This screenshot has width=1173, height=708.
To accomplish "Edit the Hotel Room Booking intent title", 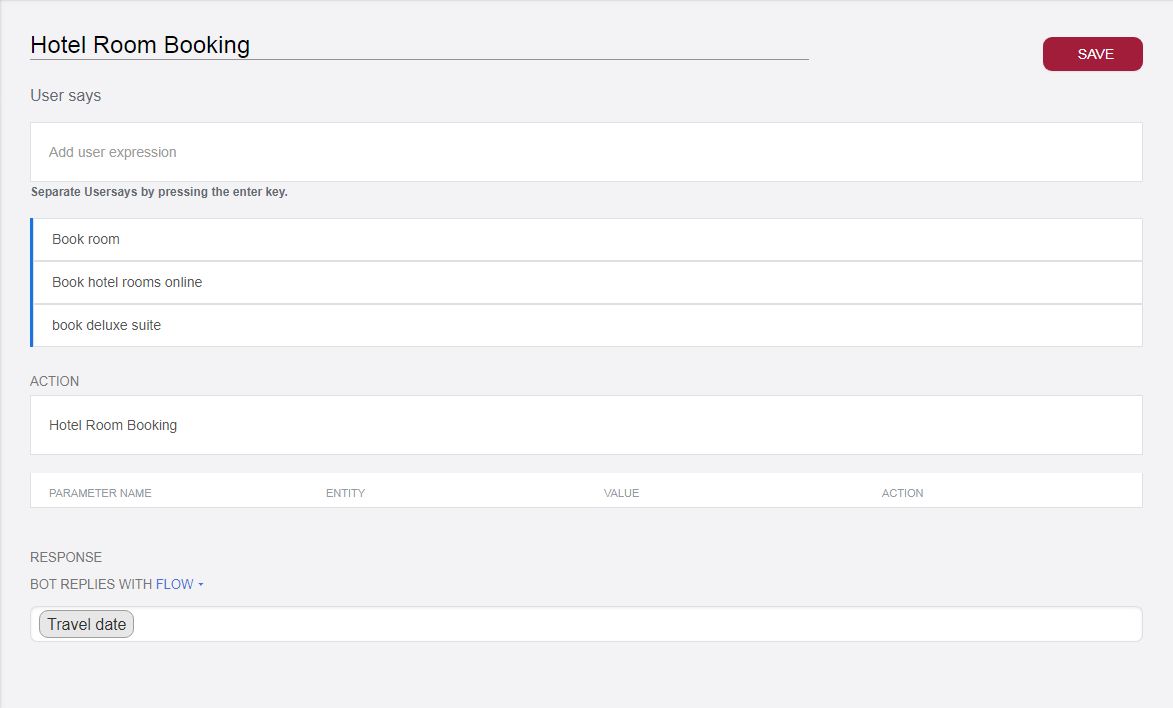I will click(x=418, y=45).
